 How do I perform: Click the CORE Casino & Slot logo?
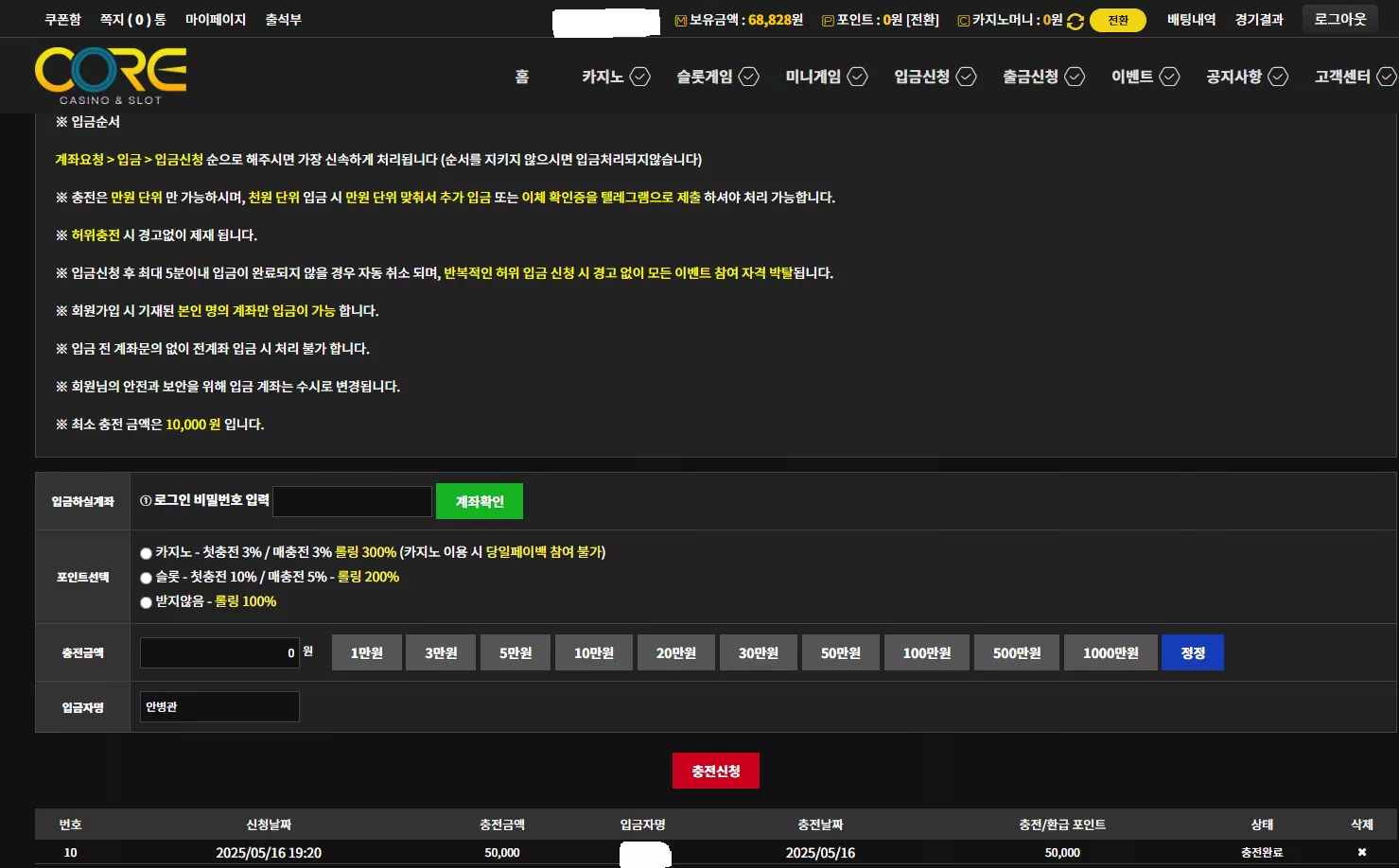pyautogui.click(x=111, y=76)
